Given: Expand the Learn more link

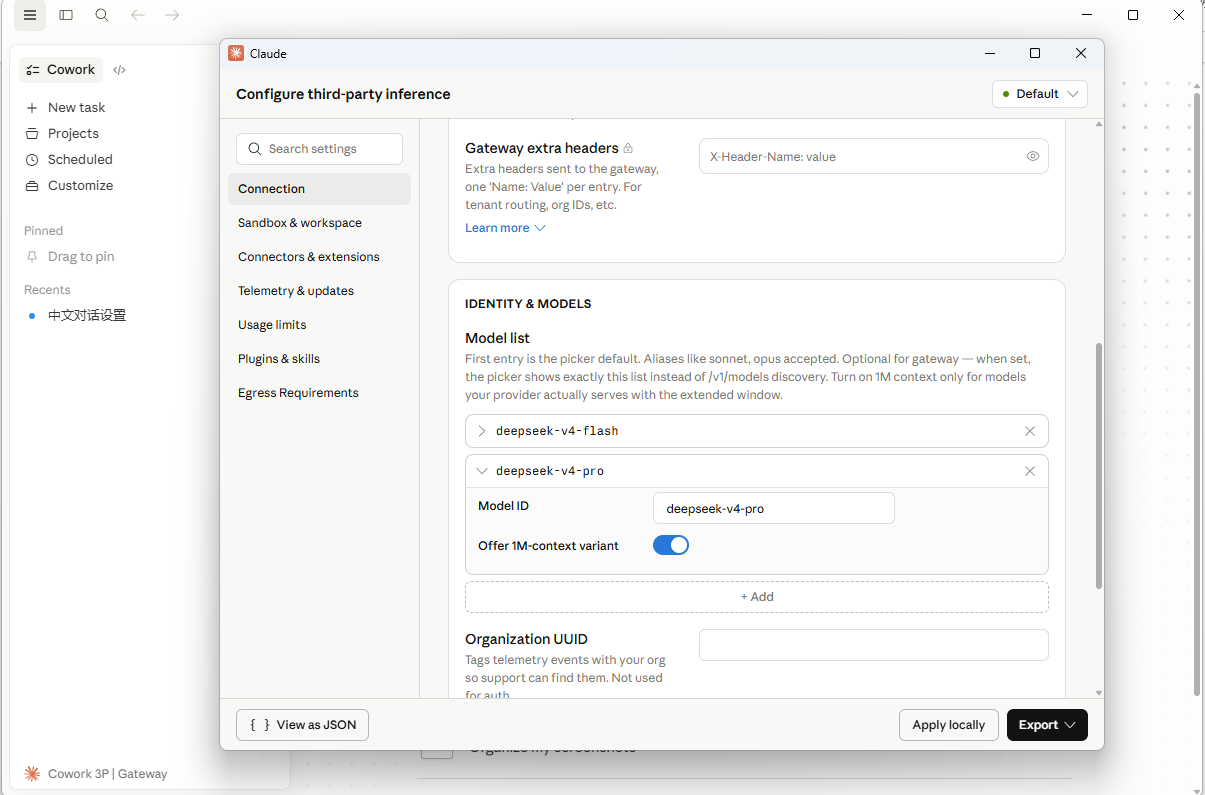Looking at the screenshot, I should click(x=505, y=228).
